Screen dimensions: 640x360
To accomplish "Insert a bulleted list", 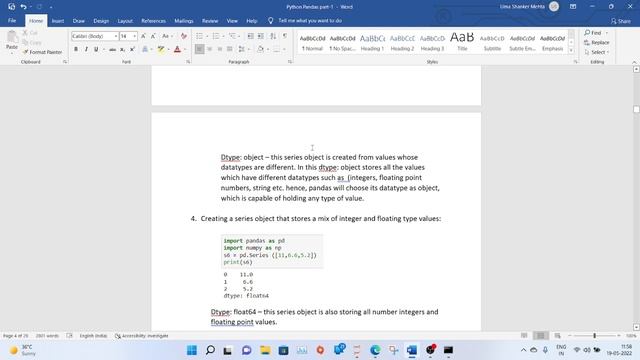I will pos(200,36).
